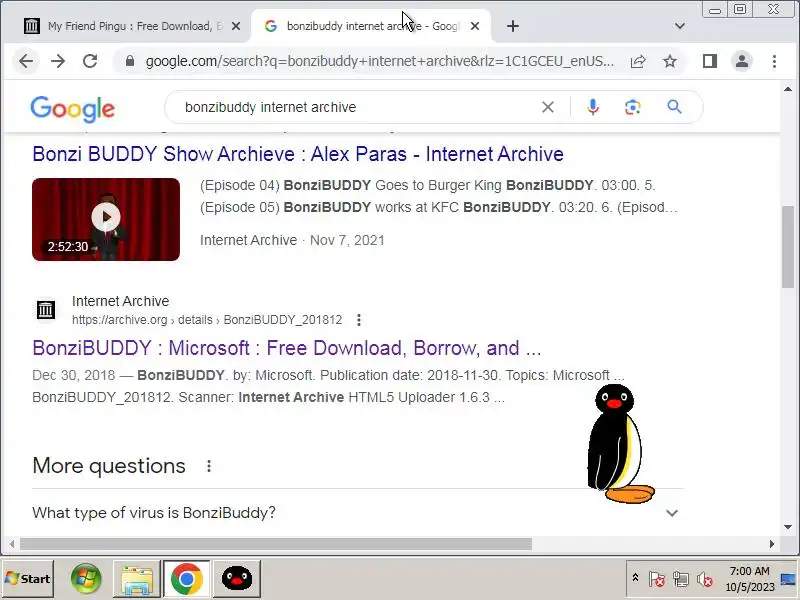Show hidden tray icons arrow

click(635, 578)
